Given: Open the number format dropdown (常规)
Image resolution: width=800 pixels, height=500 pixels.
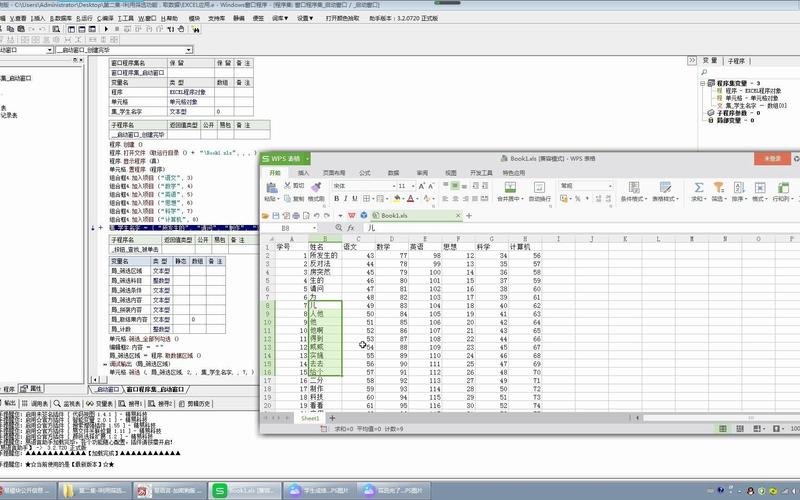Looking at the screenshot, I should [610, 186].
